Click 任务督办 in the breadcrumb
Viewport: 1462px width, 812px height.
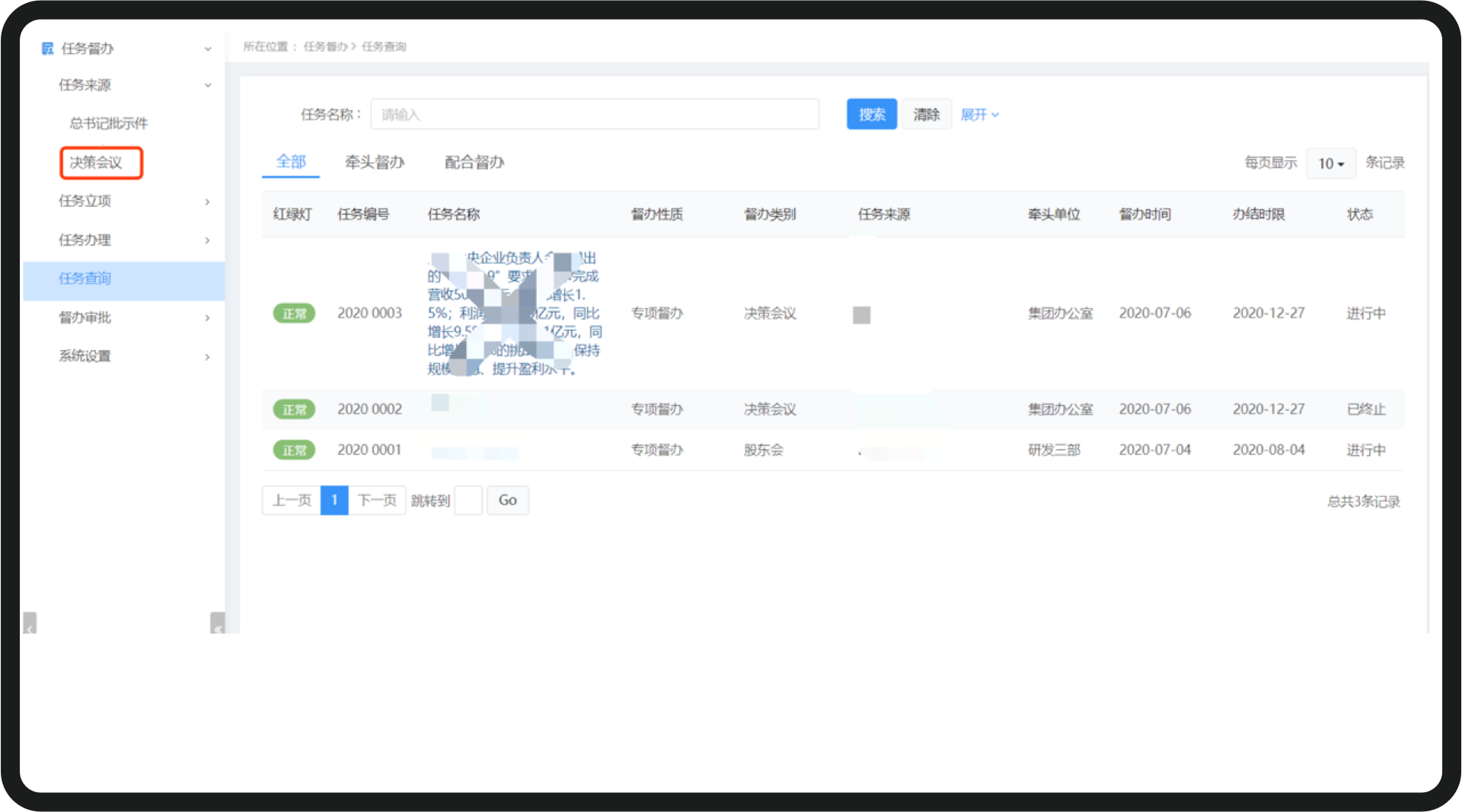(326, 46)
